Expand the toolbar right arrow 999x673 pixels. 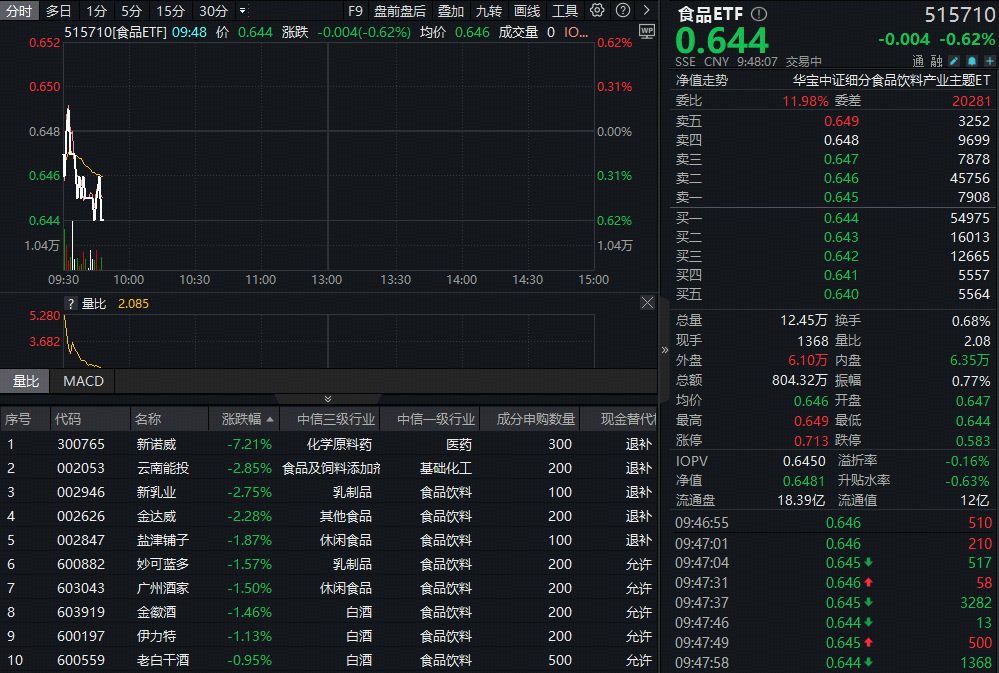coord(645,11)
